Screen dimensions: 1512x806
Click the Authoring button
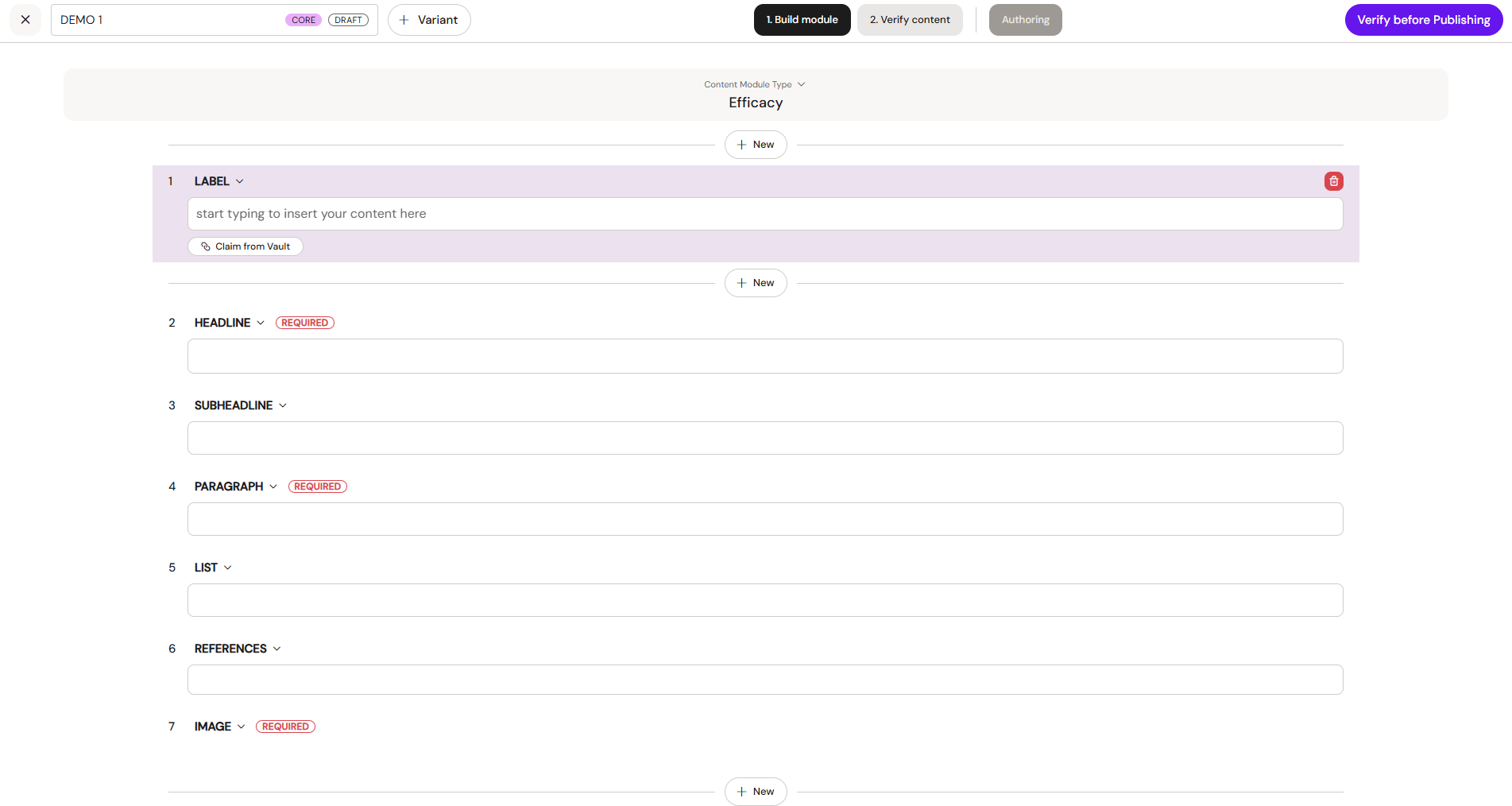tap(1025, 20)
